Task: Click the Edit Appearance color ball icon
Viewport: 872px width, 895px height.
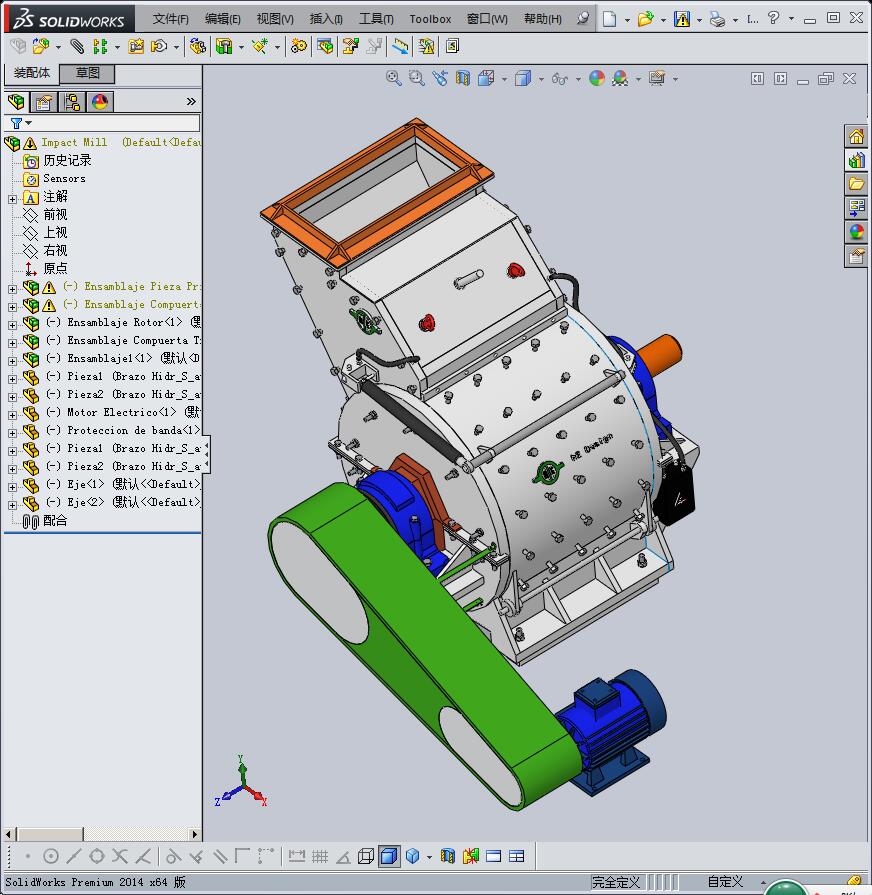Action: (x=597, y=78)
